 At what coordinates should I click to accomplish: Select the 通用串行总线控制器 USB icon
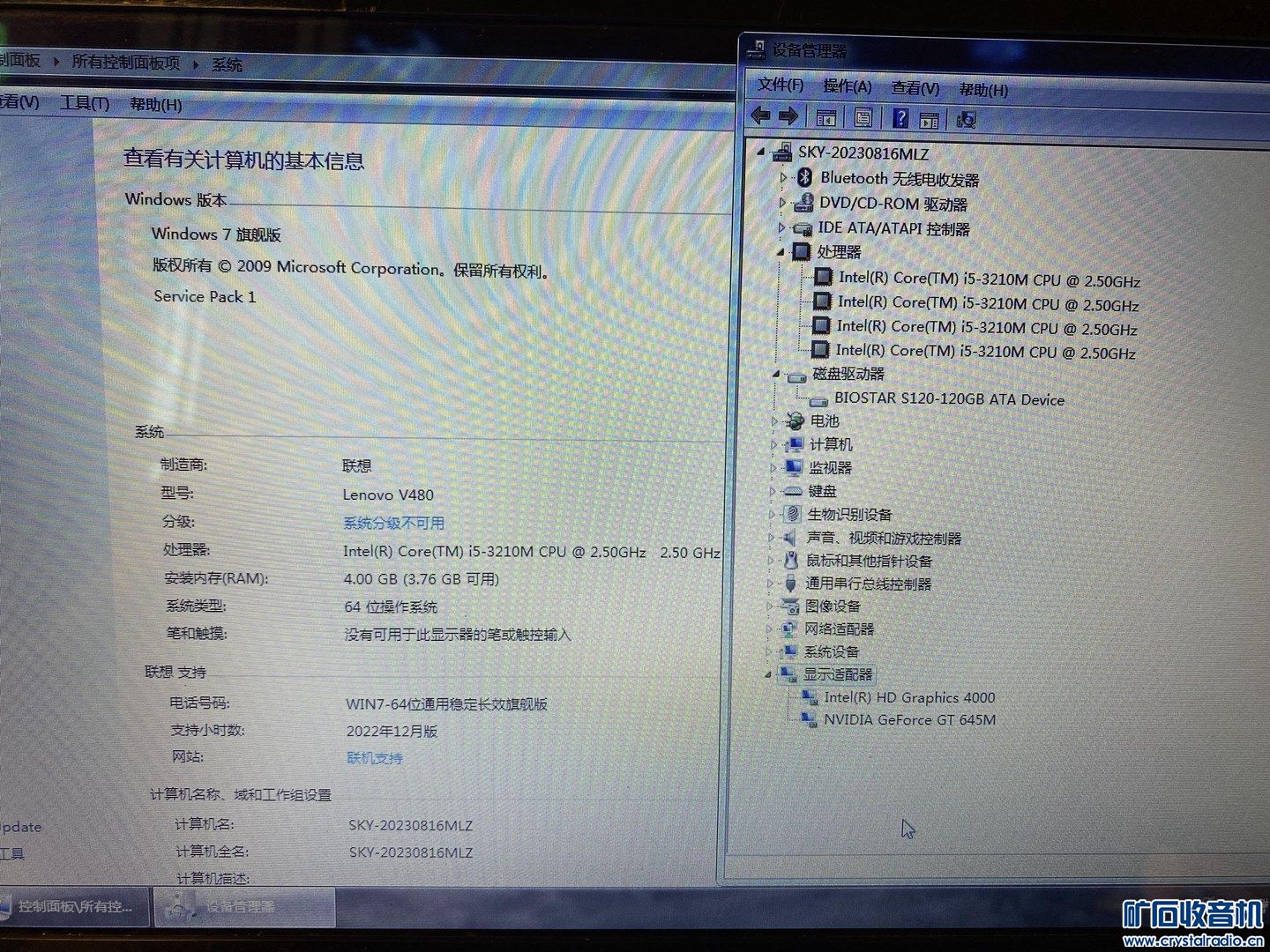(x=789, y=584)
